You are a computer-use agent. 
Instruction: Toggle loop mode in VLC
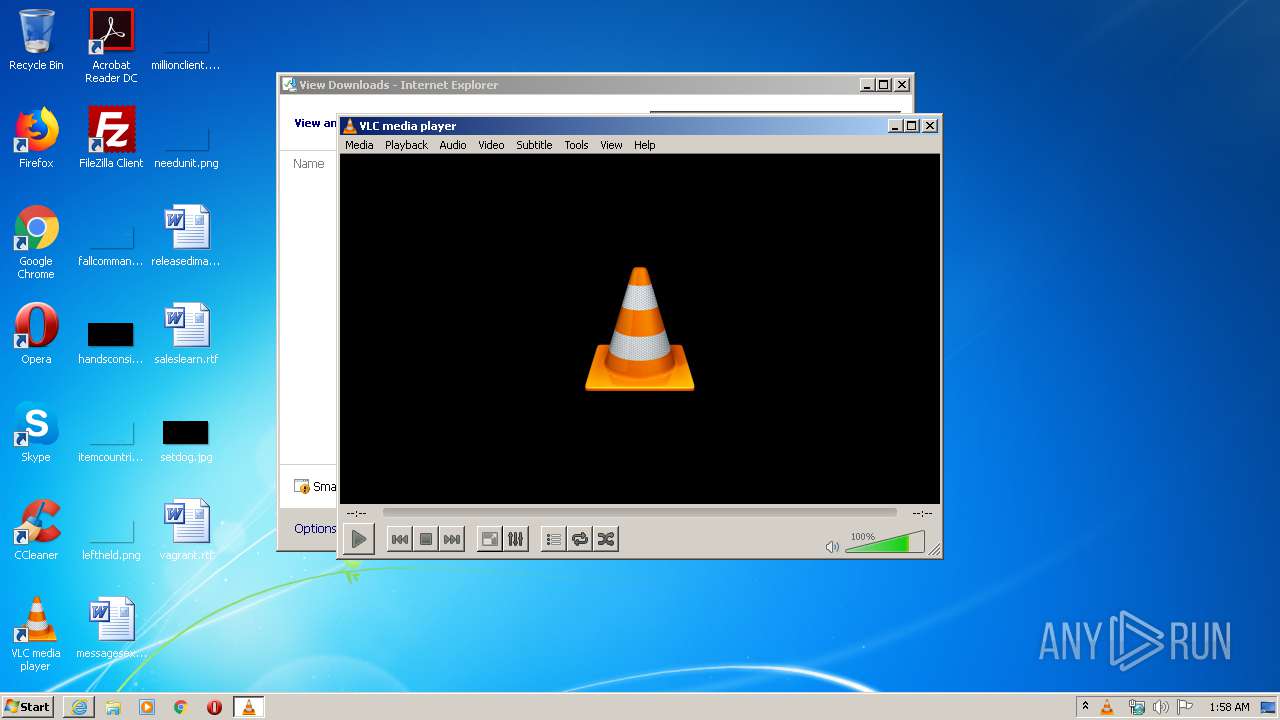(x=580, y=539)
